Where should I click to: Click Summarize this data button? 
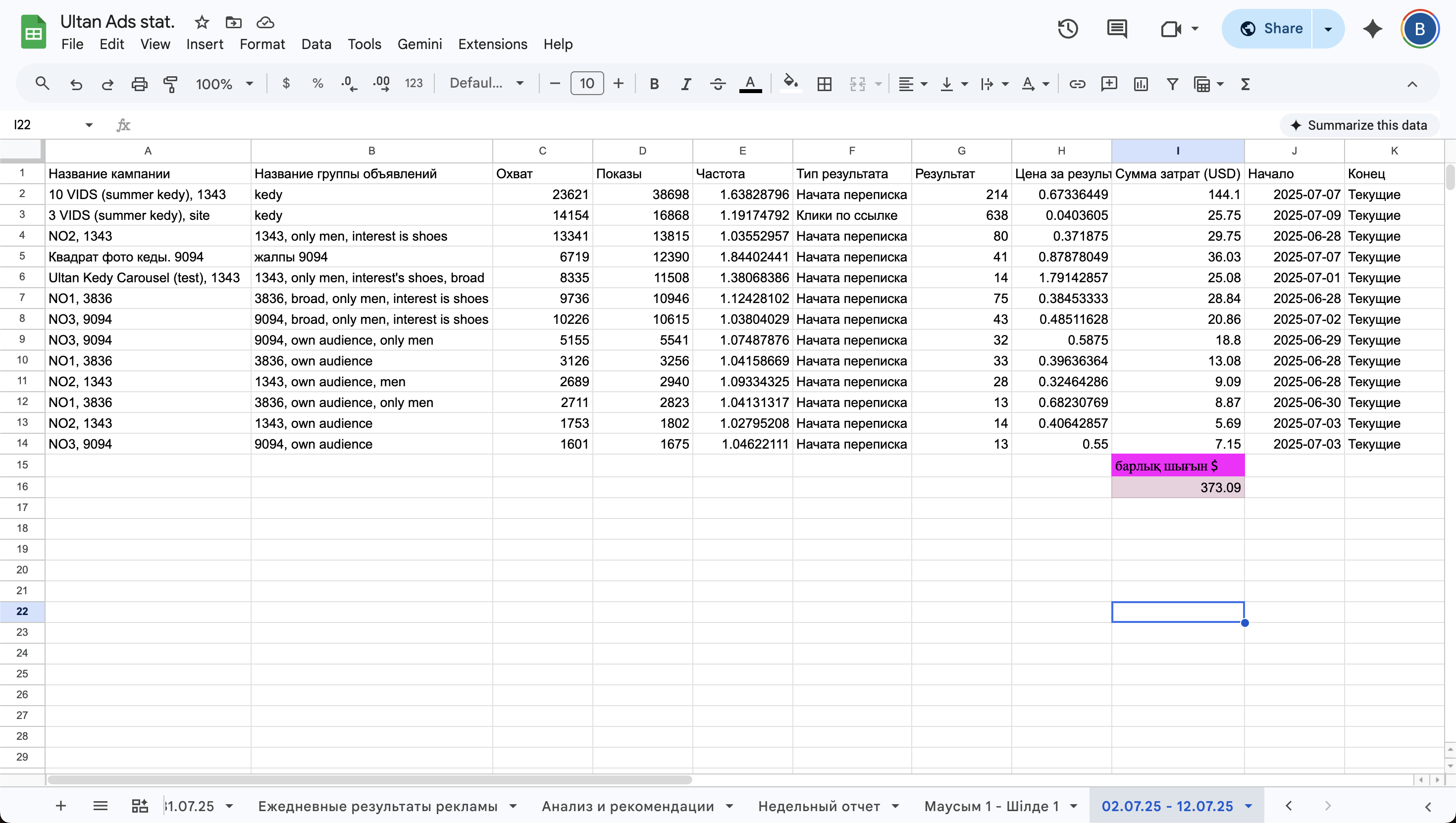pyautogui.click(x=1359, y=125)
